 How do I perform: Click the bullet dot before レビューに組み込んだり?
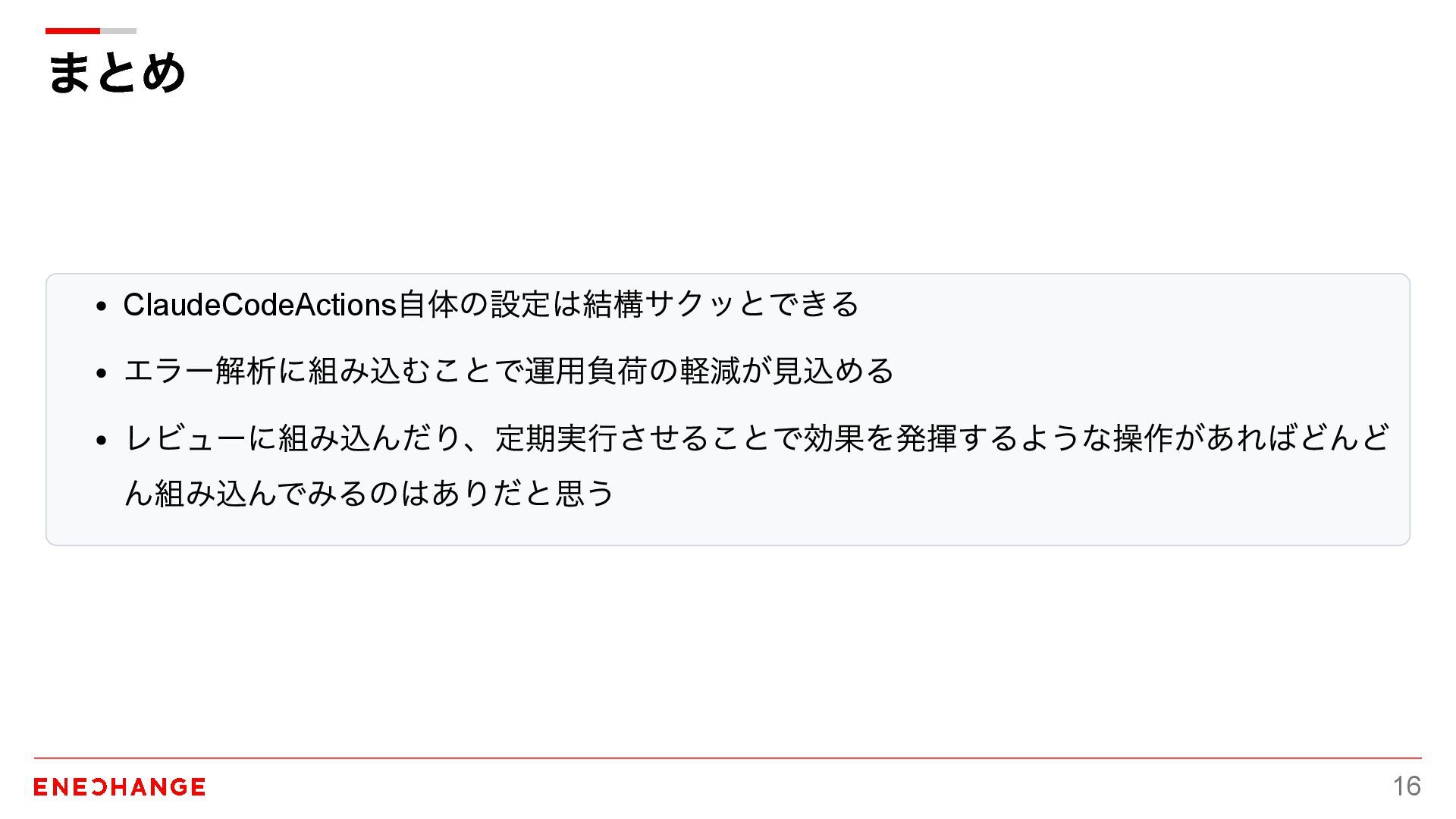pyautogui.click(x=102, y=440)
